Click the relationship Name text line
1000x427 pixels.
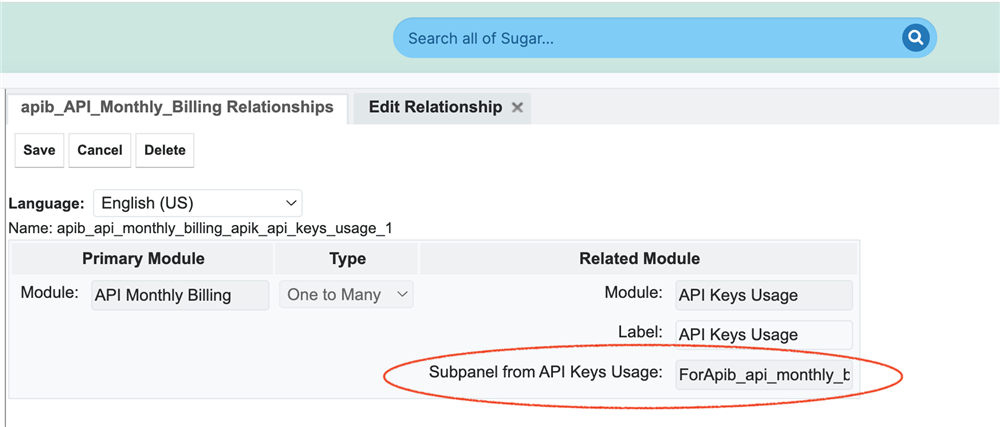click(x=200, y=228)
